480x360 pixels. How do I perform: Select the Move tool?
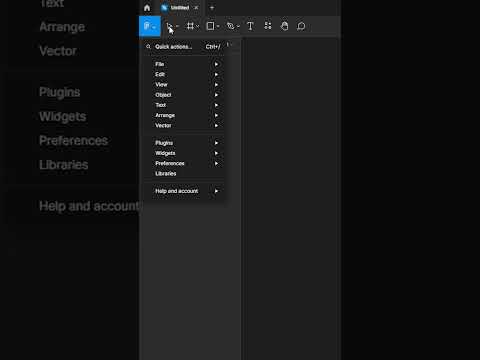[170, 26]
